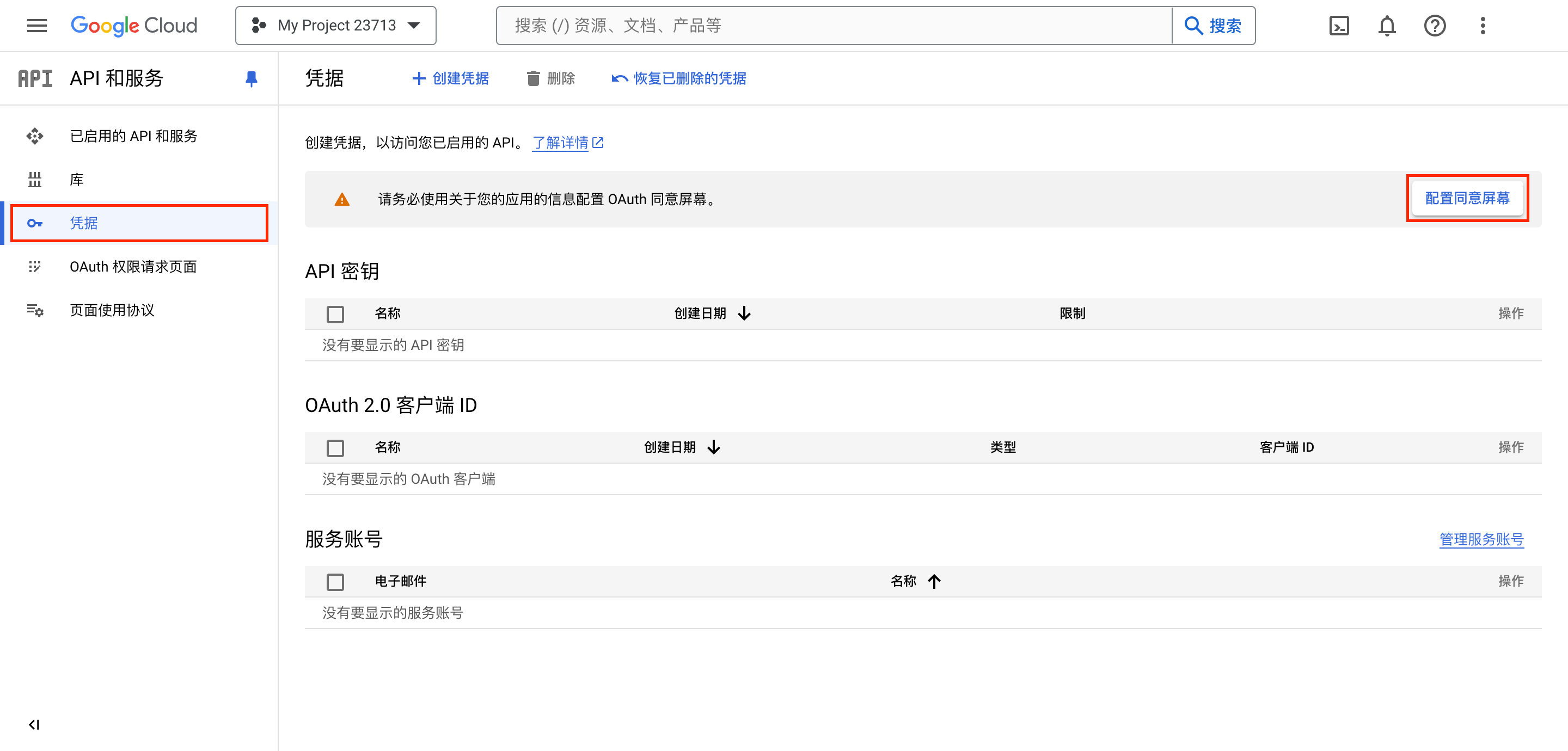Click the text 没有要显示的 API 密钥
The image size is (1568, 751).
point(393,345)
